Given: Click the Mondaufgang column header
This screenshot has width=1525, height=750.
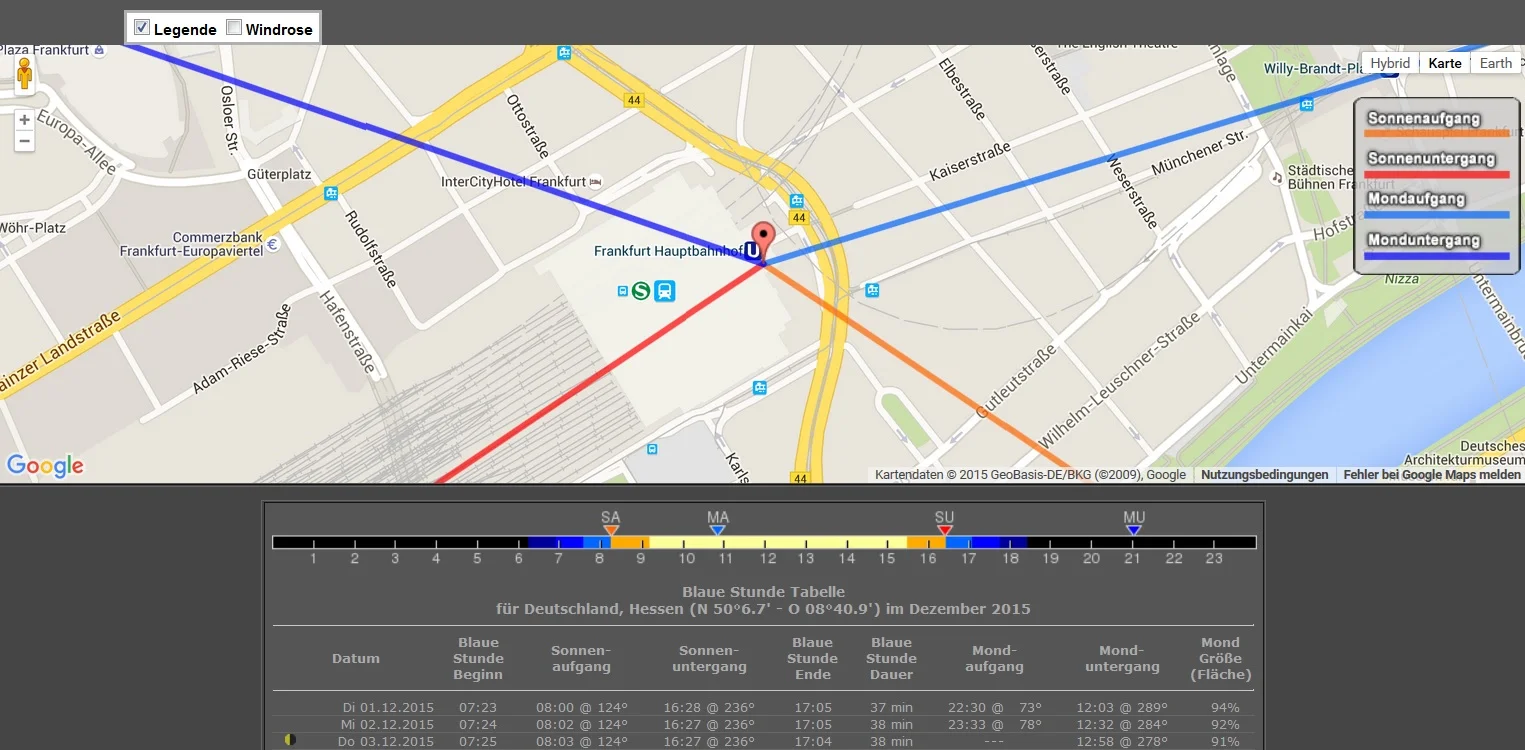Looking at the screenshot, I should point(993,658).
